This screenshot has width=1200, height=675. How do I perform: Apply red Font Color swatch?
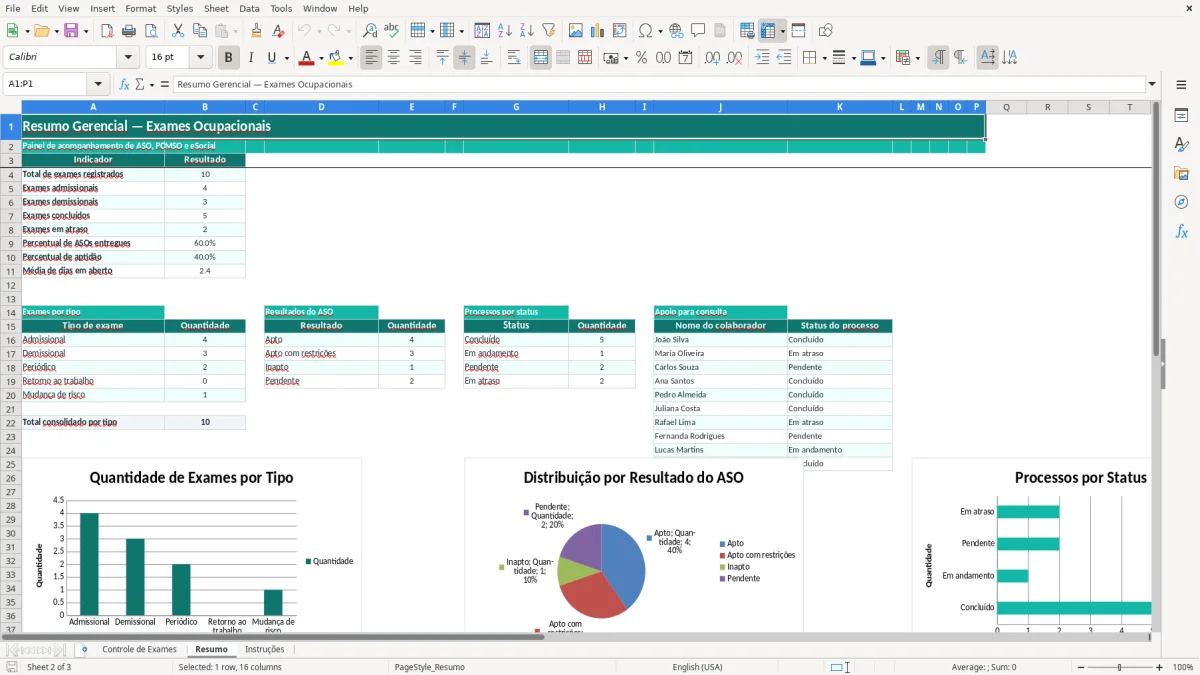(306, 57)
